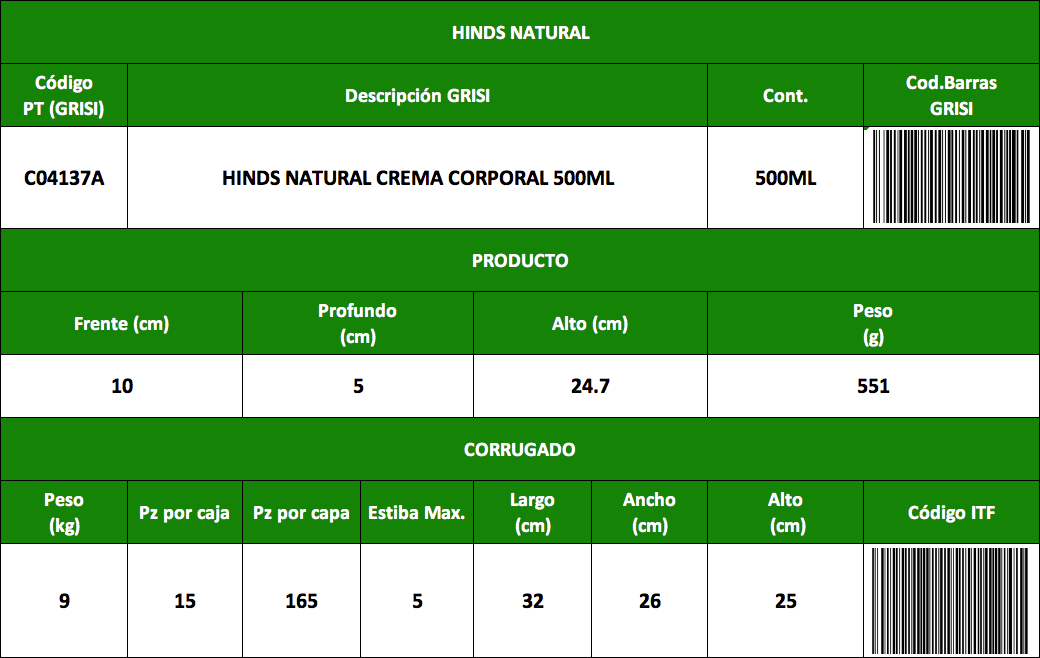Select the Pz por caja value 15
The image size is (1040, 658).
184,601
